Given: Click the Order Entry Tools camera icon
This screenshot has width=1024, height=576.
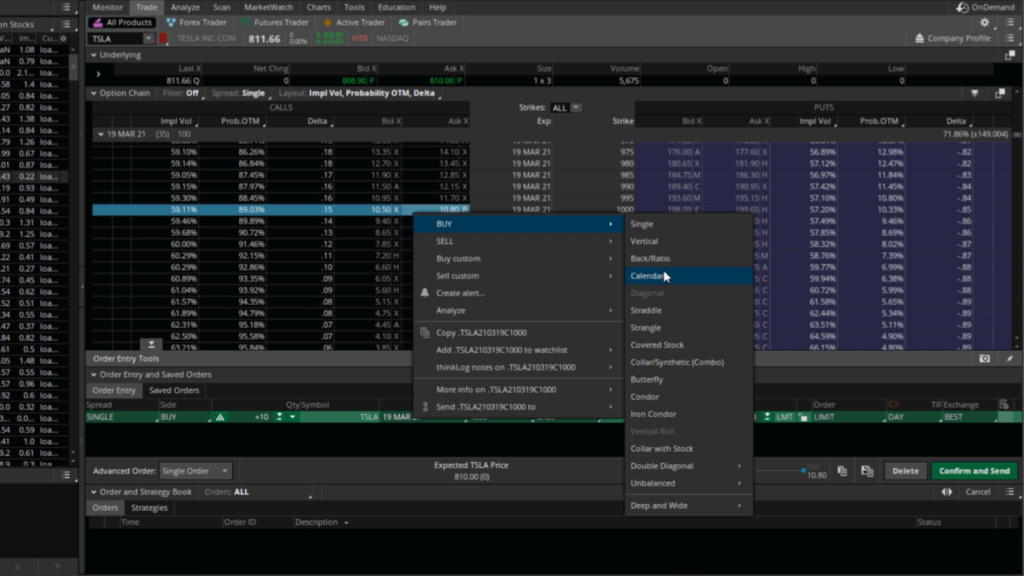Looking at the screenshot, I should pos(984,359).
